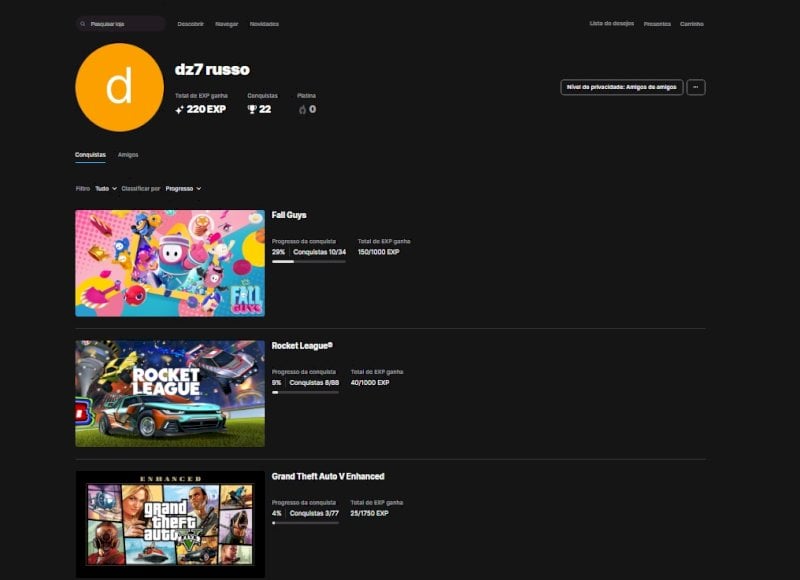
Task: Open Lista de desejos link
Action: [x=612, y=23]
